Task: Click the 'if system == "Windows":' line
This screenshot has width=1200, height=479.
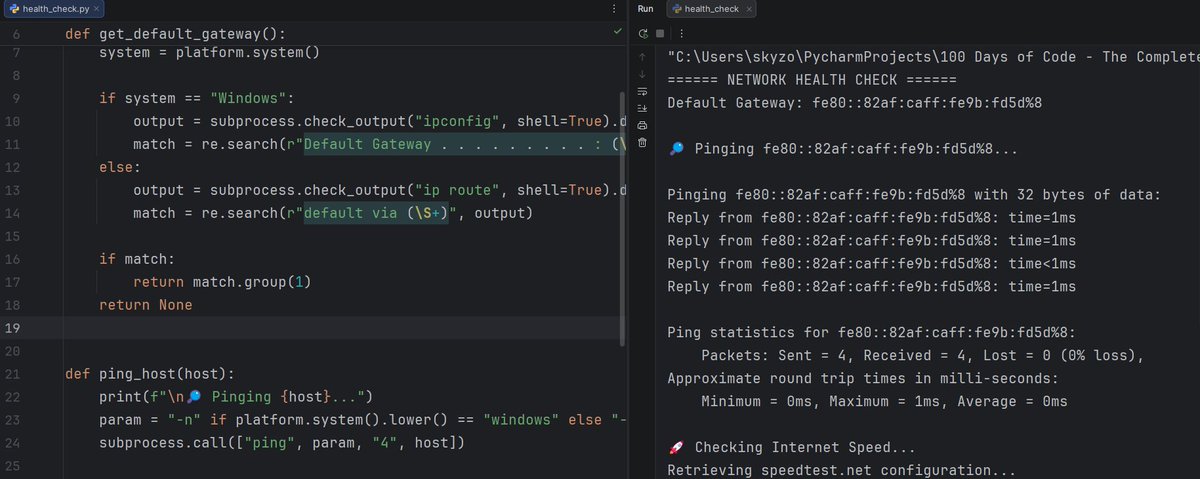Action: point(196,98)
